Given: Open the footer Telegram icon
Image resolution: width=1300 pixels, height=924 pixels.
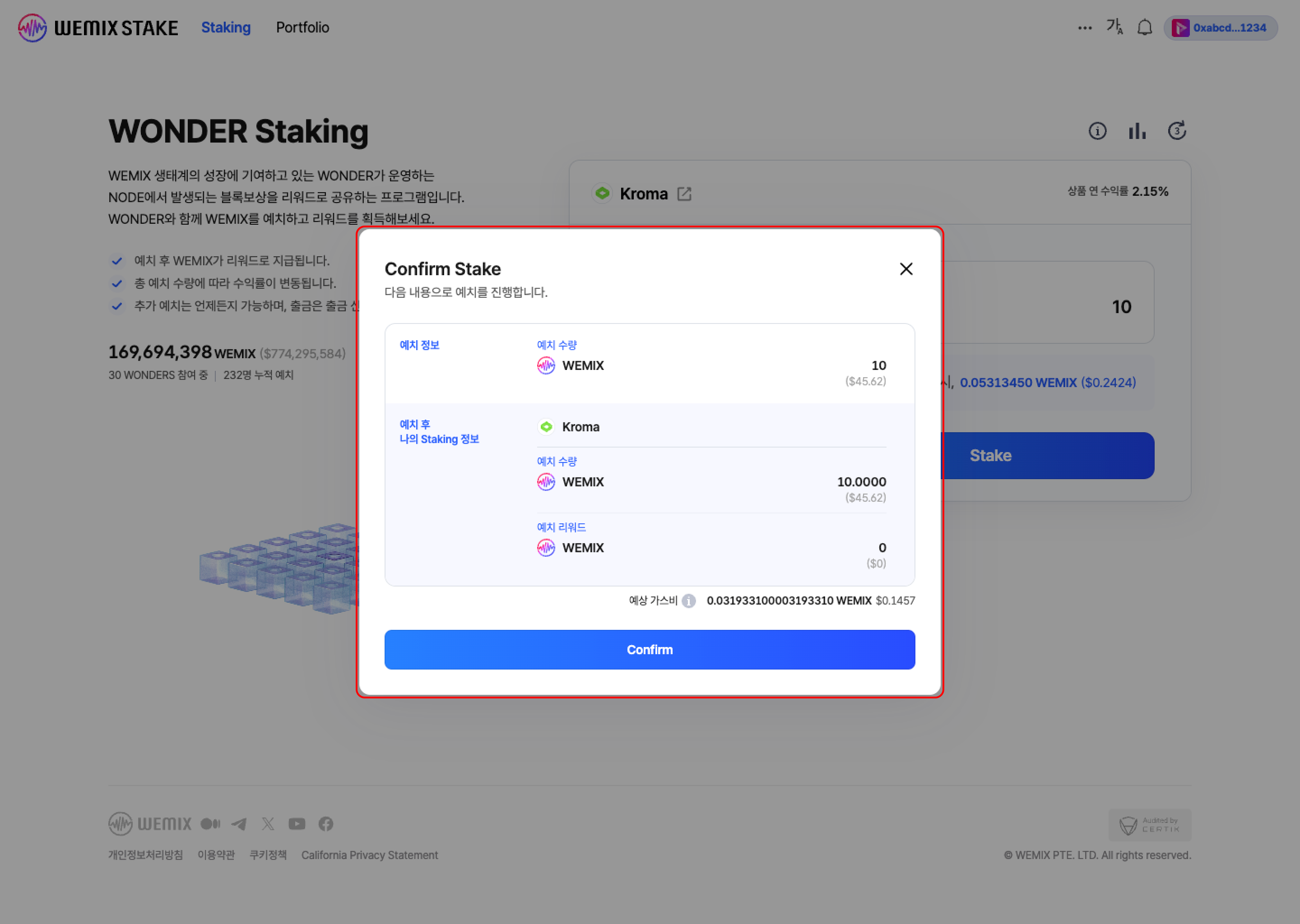Looking at the screenshot, I should click(x=239, y=824).
